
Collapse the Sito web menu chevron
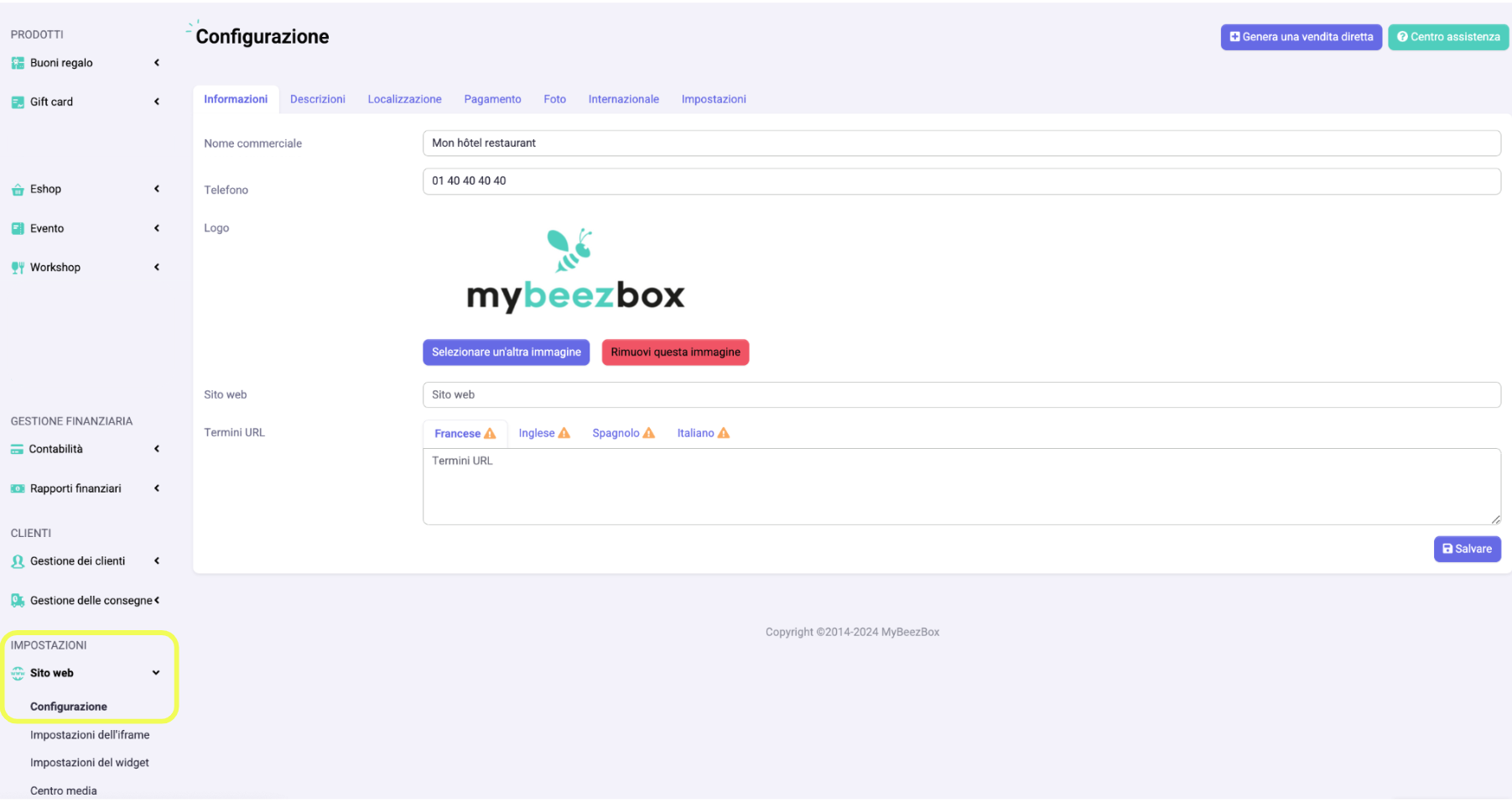(x=156, y=673)
